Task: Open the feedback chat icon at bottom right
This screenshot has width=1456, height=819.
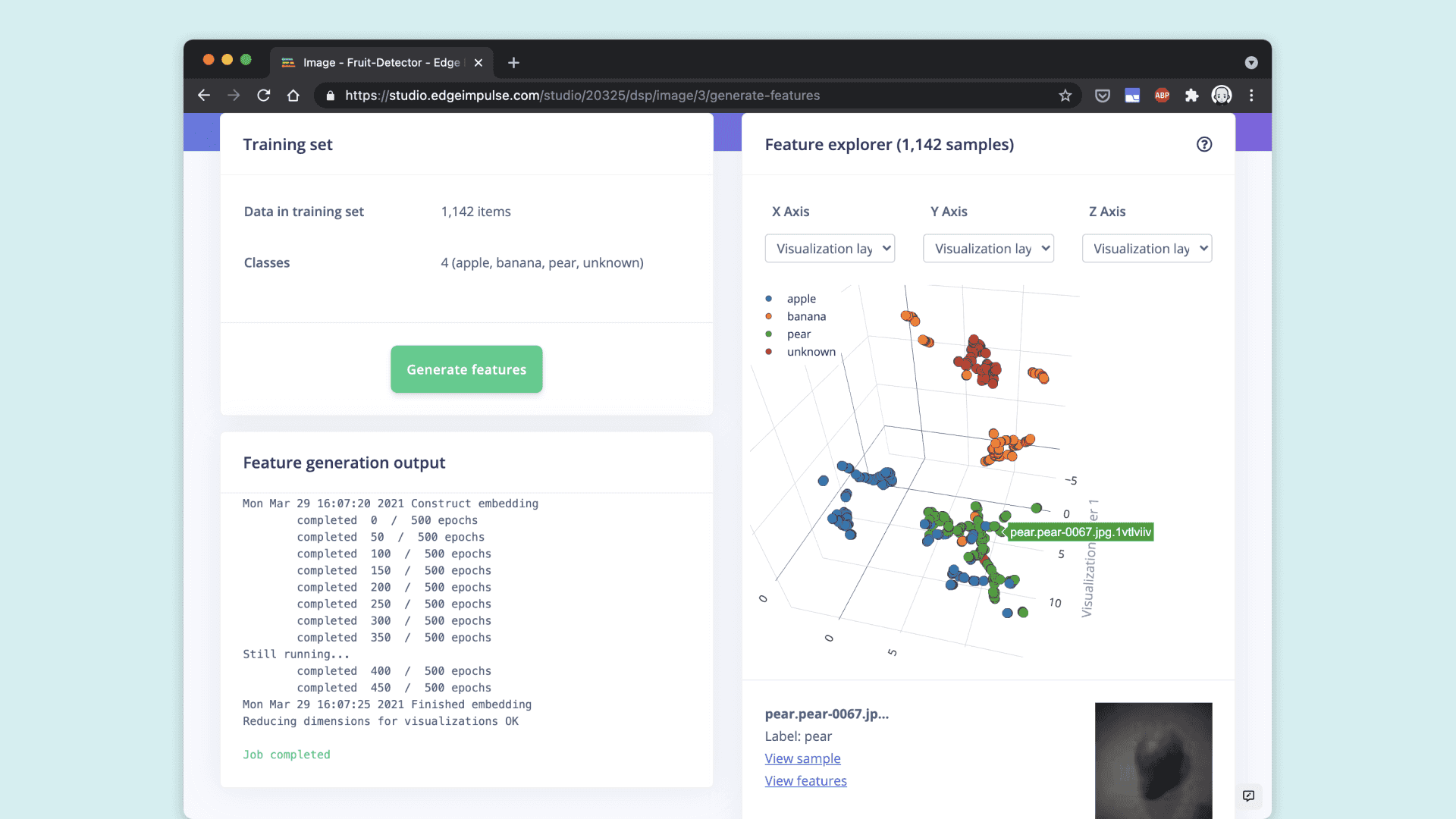Action: (x=1248, y=795)
